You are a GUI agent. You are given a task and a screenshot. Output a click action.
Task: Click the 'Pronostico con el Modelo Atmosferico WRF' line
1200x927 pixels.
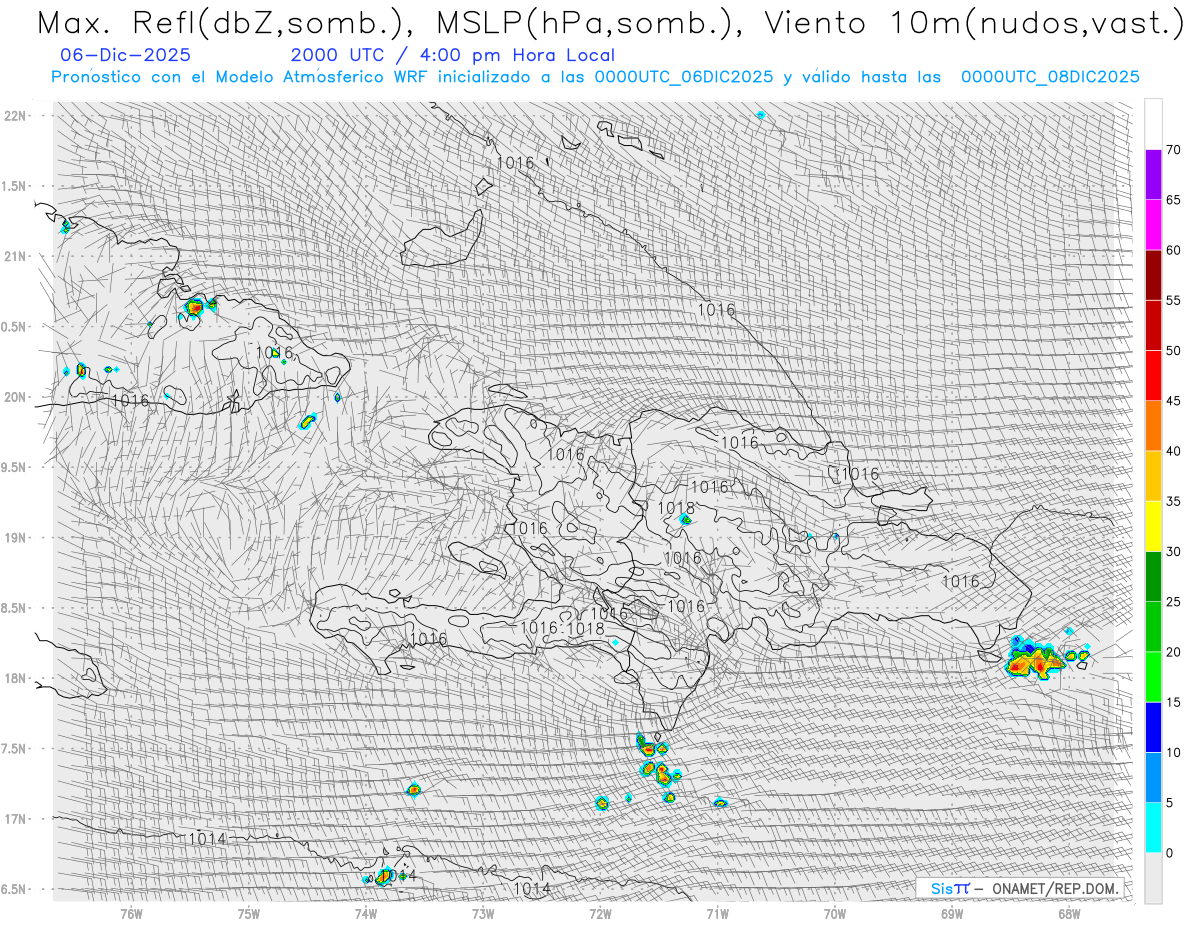pos(595,76)
